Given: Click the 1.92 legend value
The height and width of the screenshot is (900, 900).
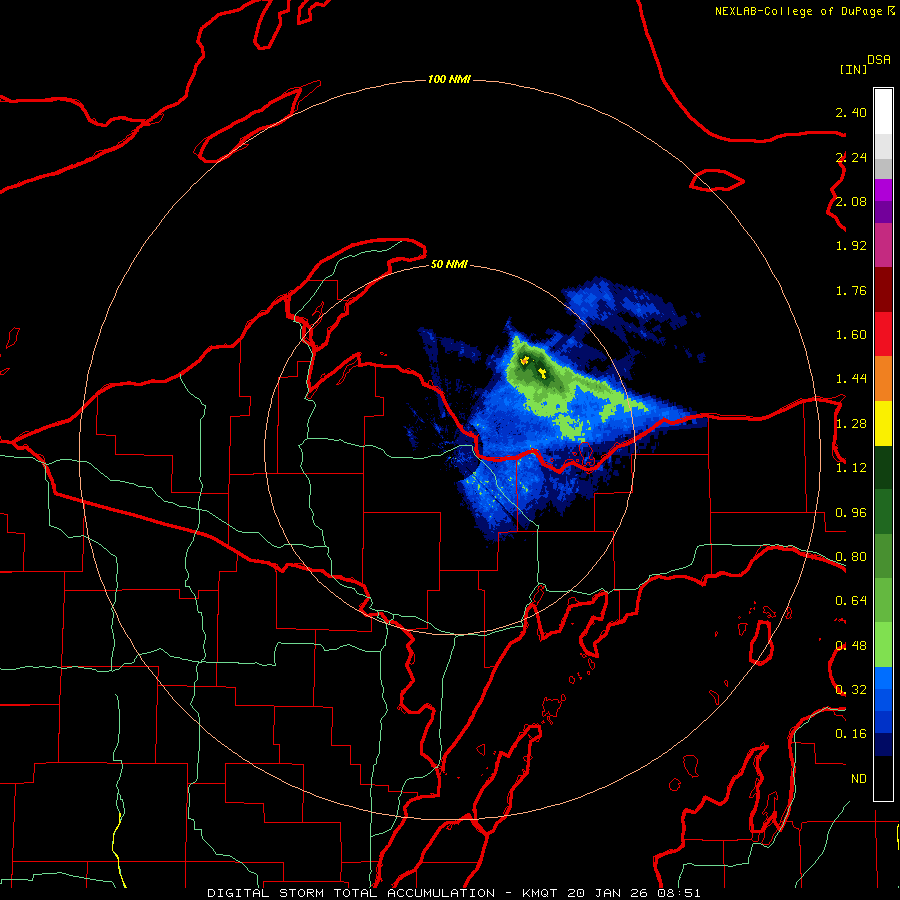Looking at the screenshot, I should (851, 246).
